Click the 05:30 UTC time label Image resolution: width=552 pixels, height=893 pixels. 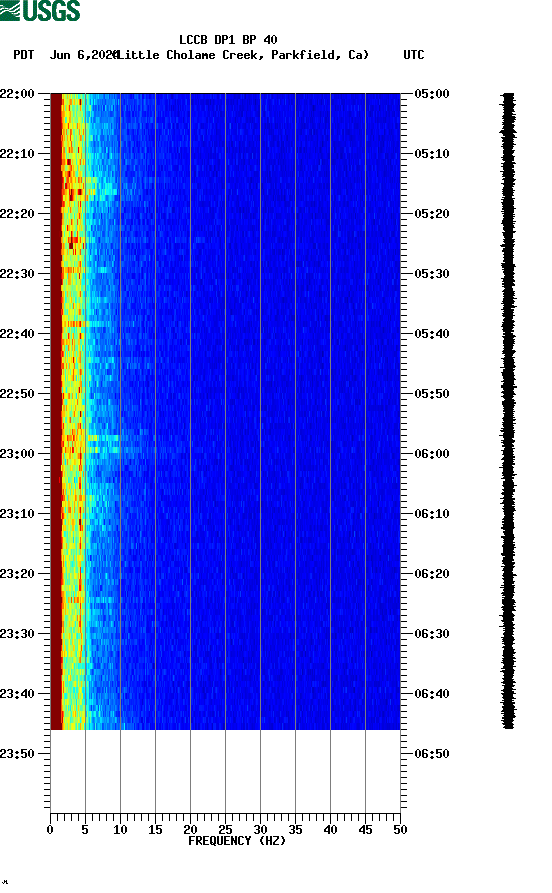(432, 273)
